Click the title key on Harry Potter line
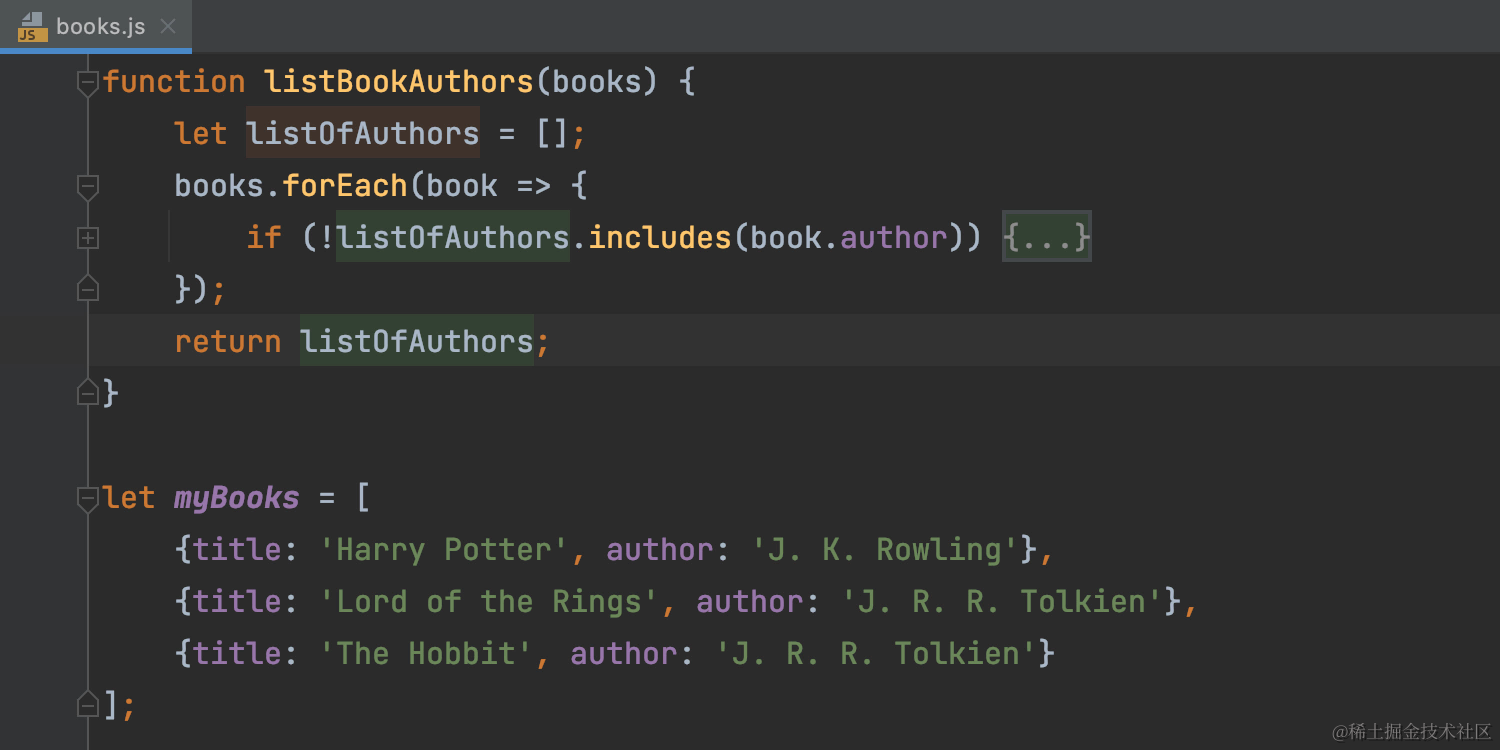 (237, 549)
